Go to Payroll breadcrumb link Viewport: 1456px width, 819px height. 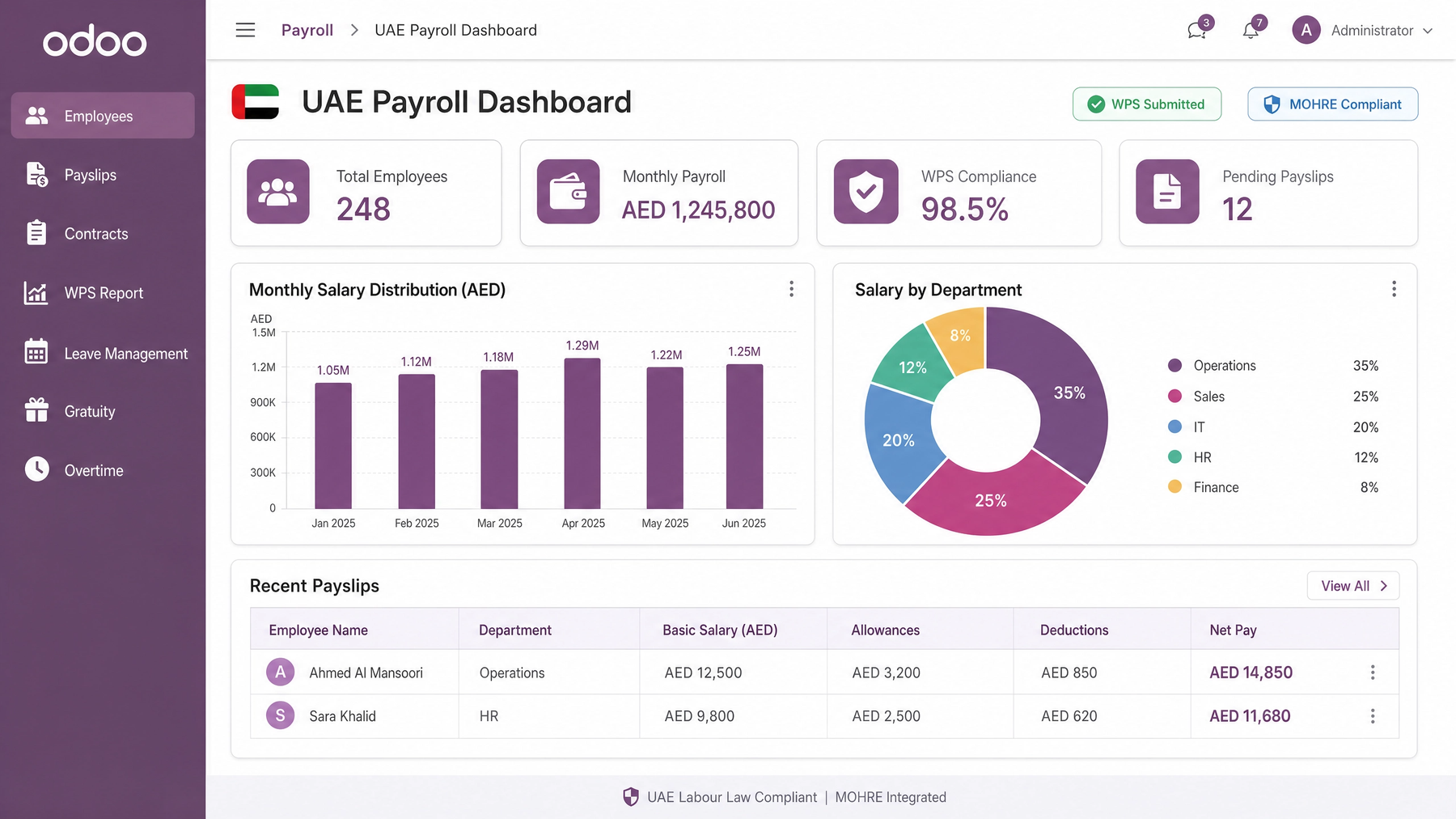click(307, 30)
